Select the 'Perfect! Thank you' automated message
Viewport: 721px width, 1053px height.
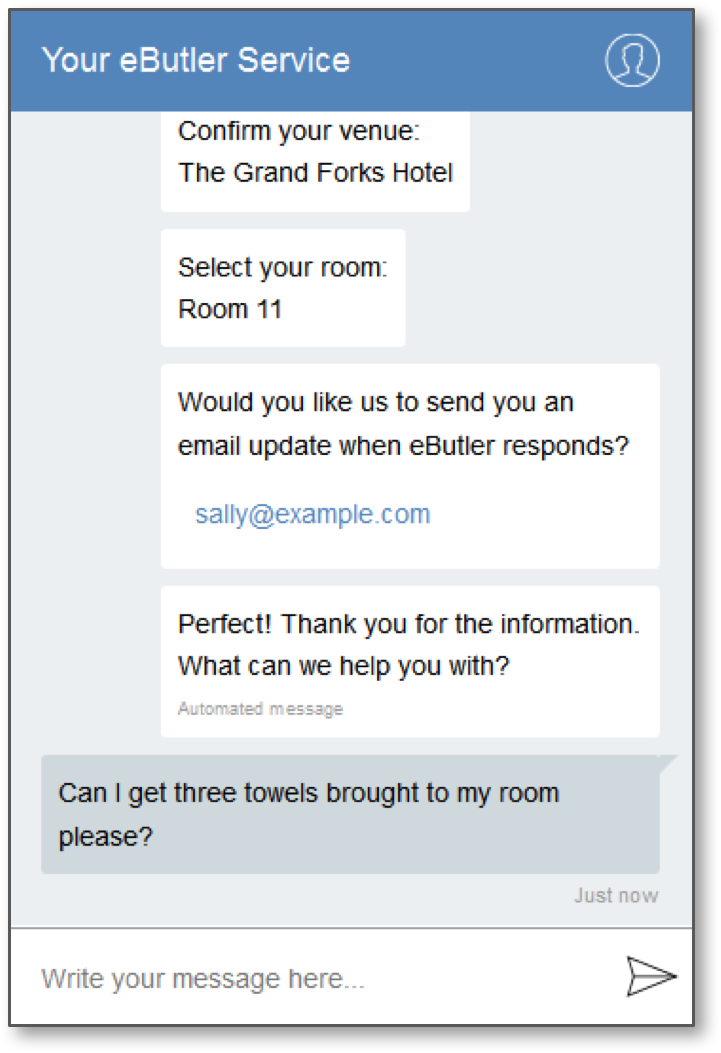(x=410, y=661)
